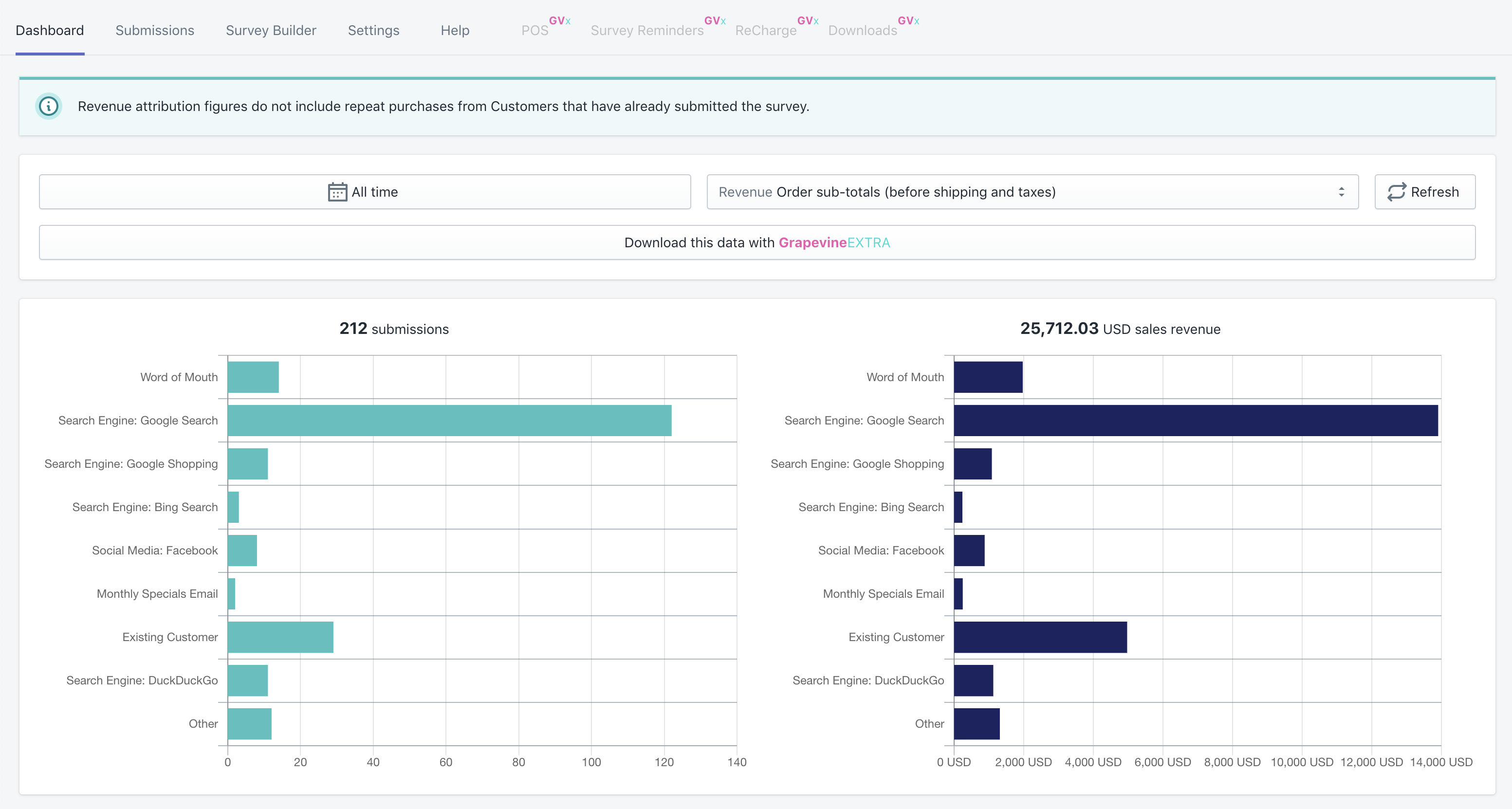
Task: Switch to the Submissions tab
Action: click(154, 31)
